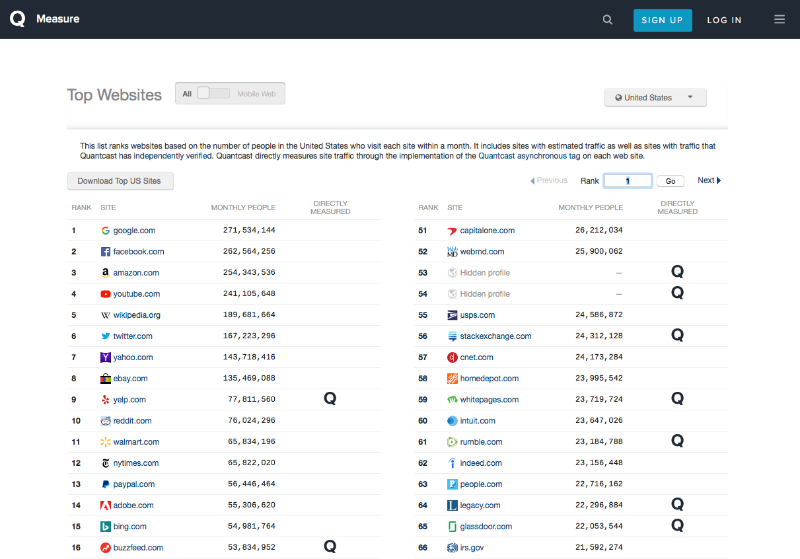Click the eBay favicon icon
This screenshot has width=800, height=559.
[105, 378]
